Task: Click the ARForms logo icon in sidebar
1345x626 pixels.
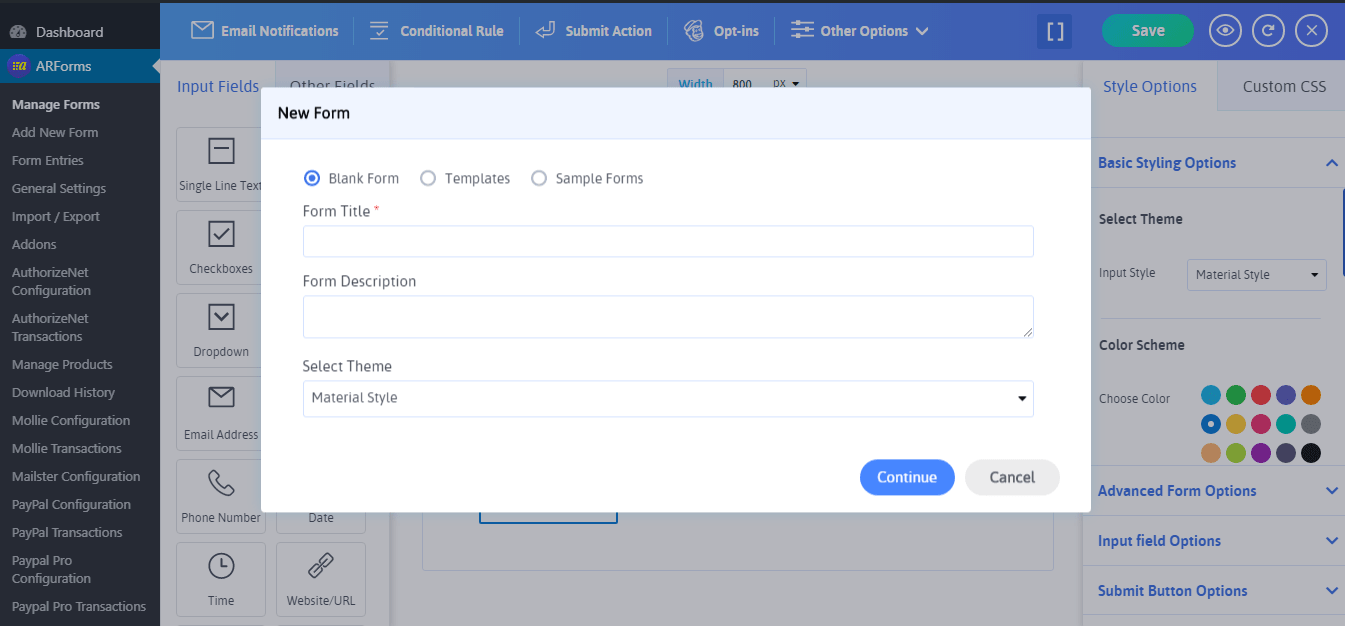Action: pyautogui.click(x=17, y=66)
